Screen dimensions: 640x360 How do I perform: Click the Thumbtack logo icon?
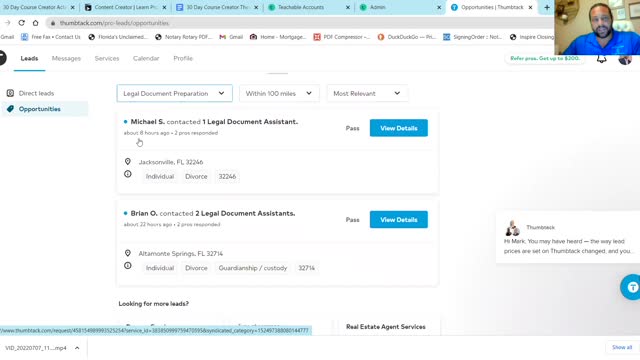pyautogui.click(x=3, y=58)
